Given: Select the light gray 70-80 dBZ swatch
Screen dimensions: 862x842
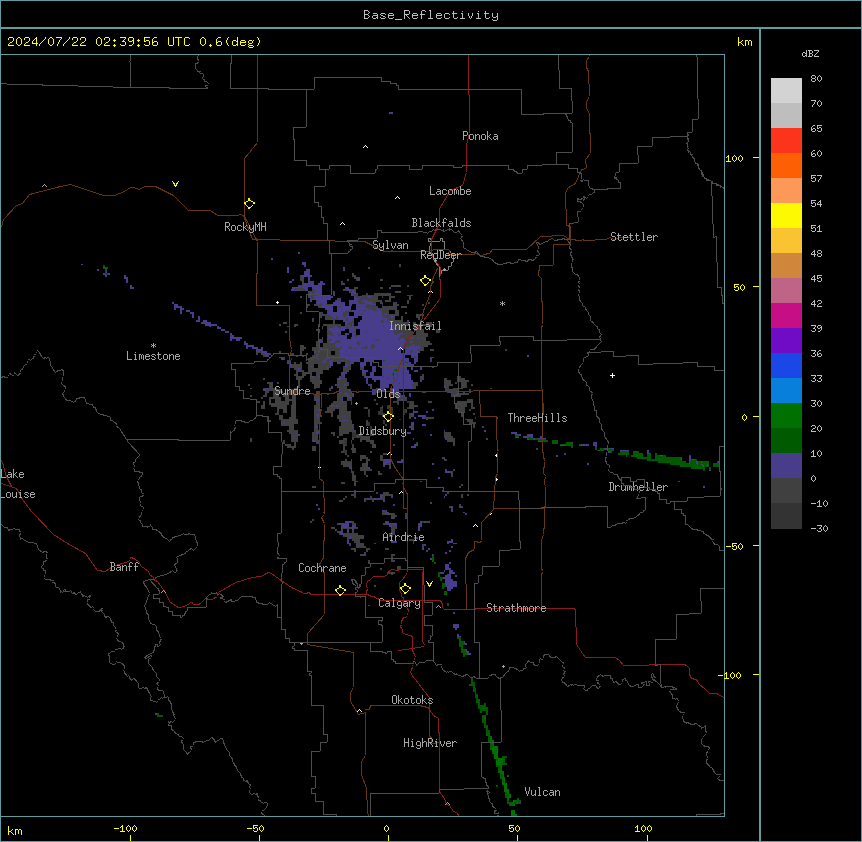Looking at the screenshot, I should pyautogui.click(x=786, y=91).
